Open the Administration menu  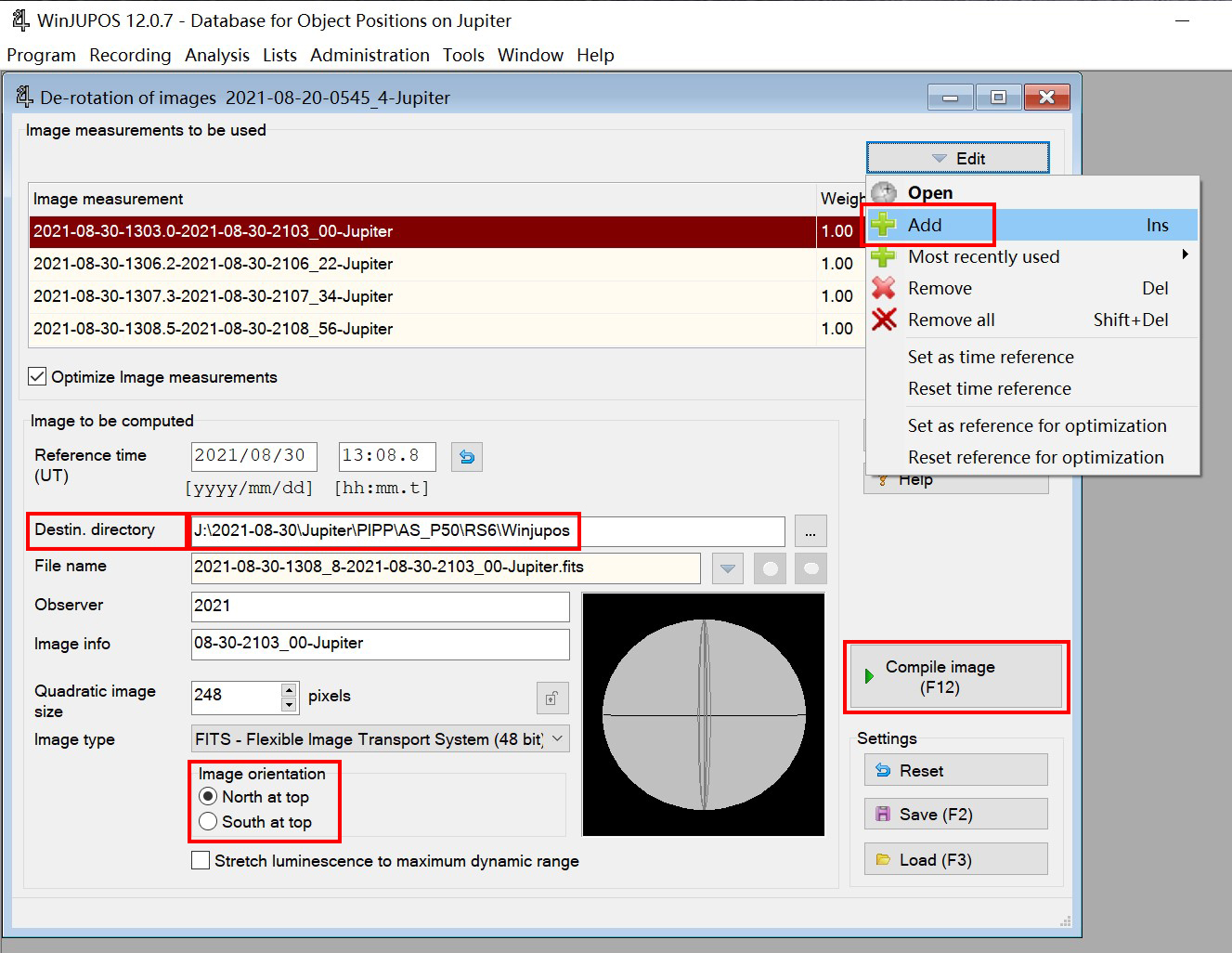(x=370, y=55)
